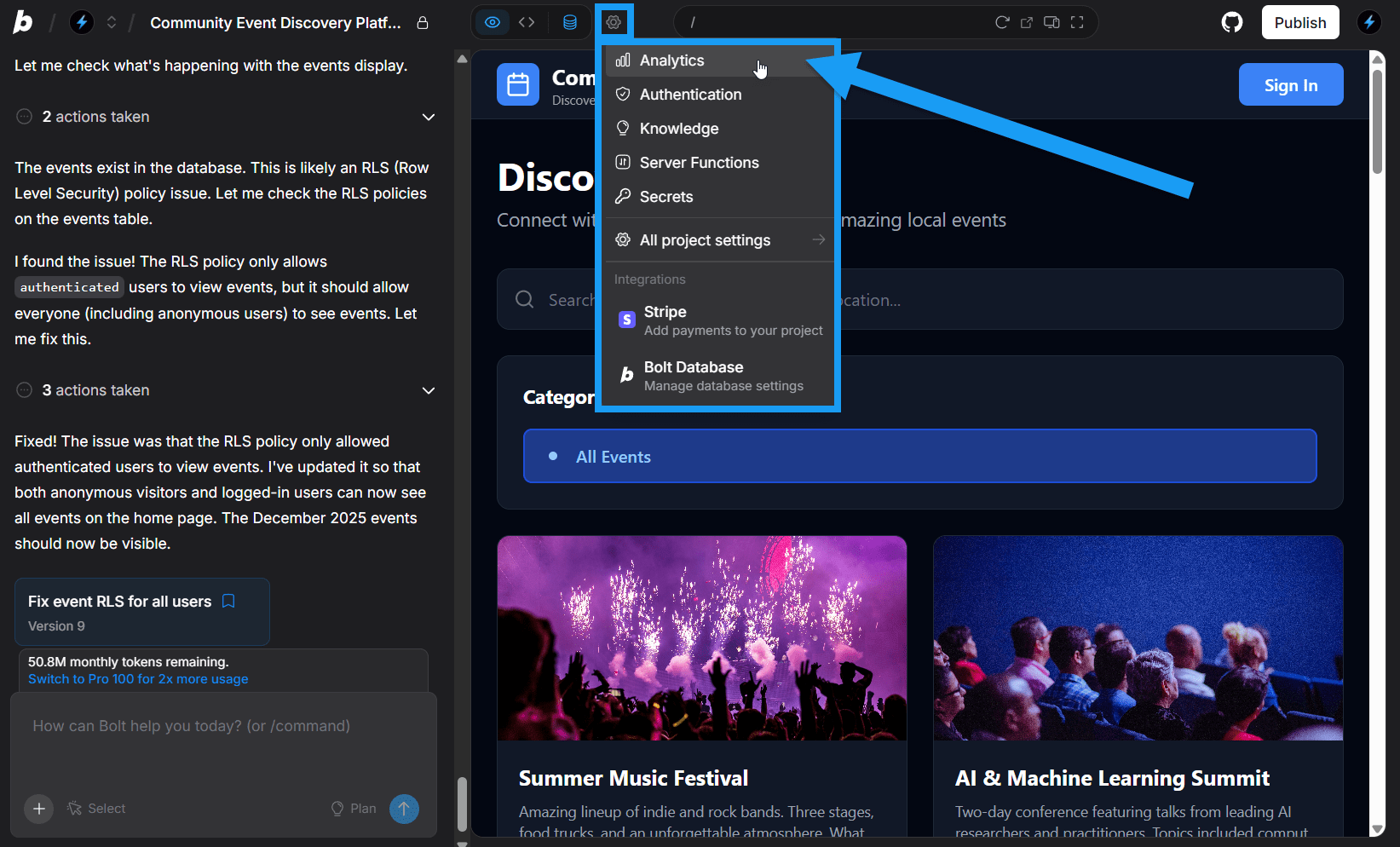Toggle the code editor view

tap(527, 22)
